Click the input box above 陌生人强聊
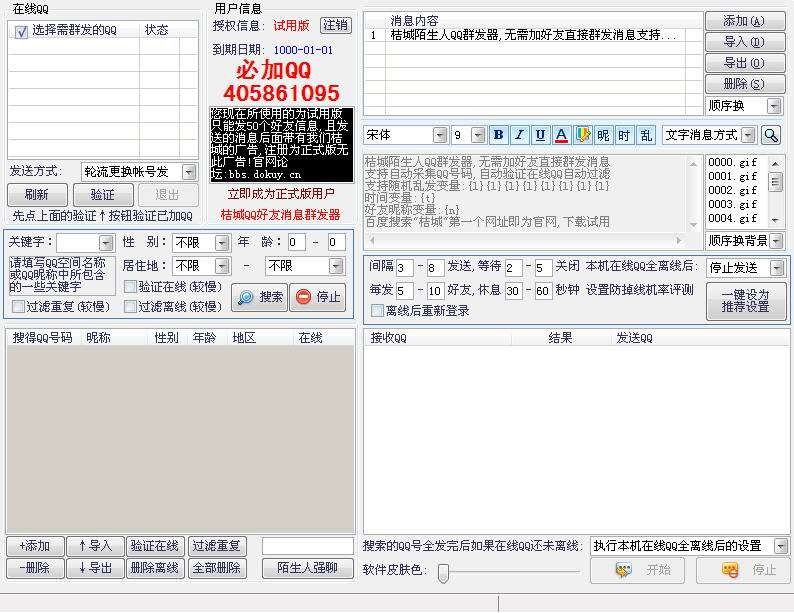 (307, 547)
